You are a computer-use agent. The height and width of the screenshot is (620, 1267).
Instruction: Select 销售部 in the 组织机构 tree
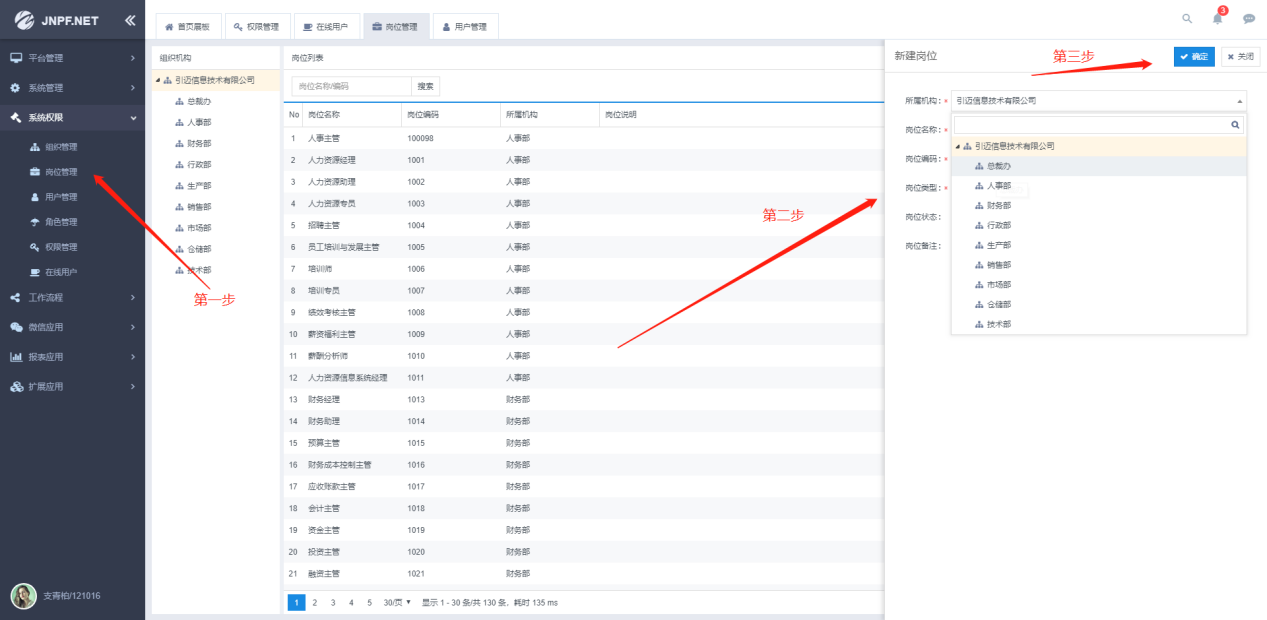point(199,207)
